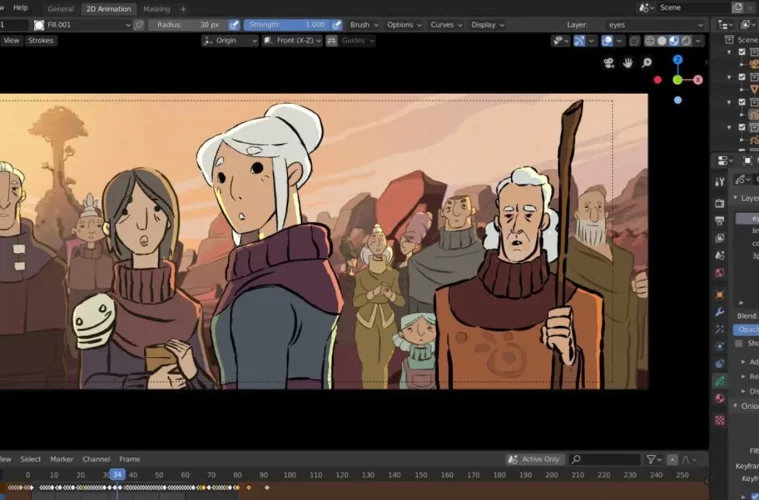
Task: Open shading options dropdown arrow
Action: (x=698, y=41)
